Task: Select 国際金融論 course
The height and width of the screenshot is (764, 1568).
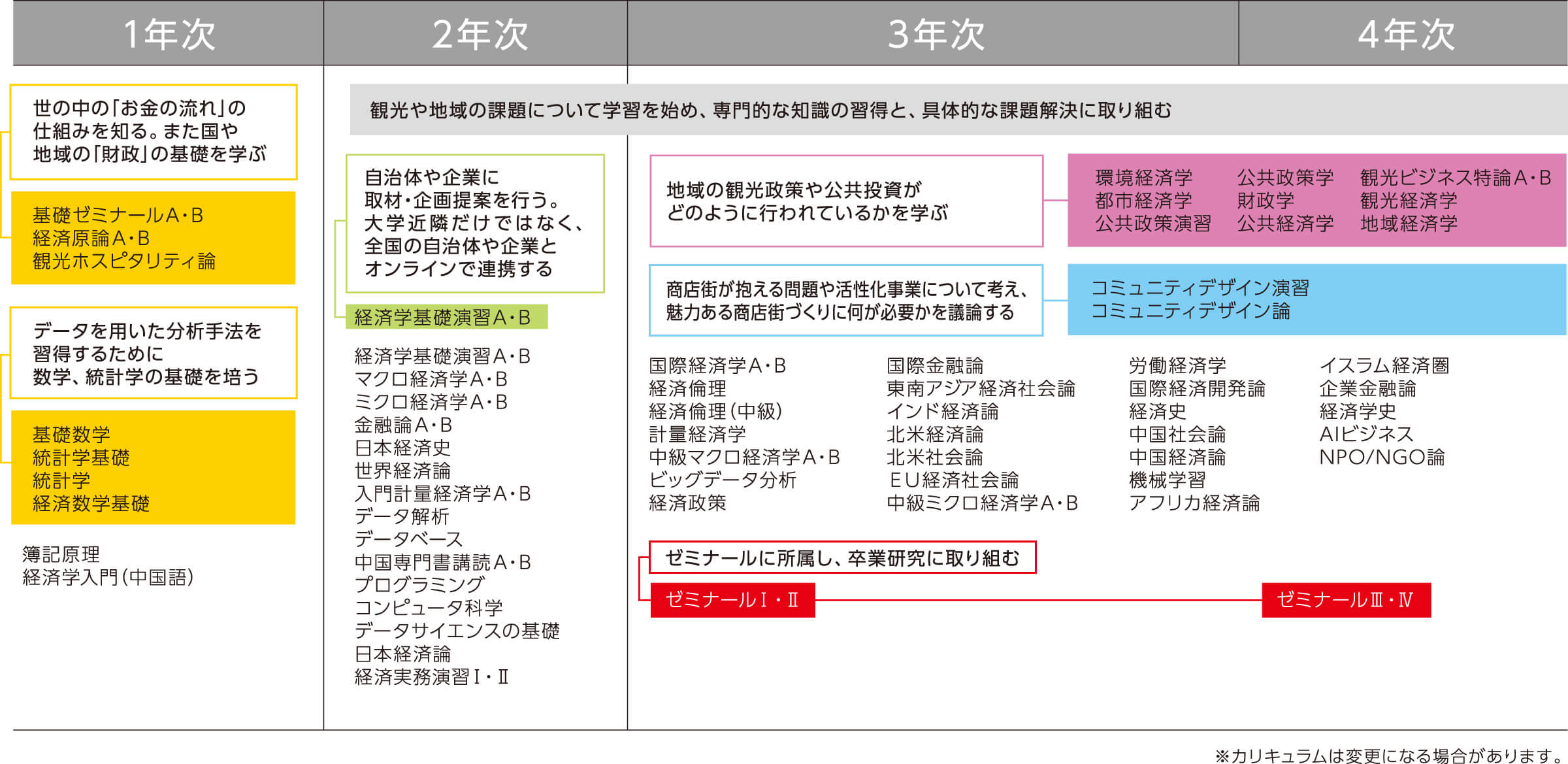Action: (935, 365)
